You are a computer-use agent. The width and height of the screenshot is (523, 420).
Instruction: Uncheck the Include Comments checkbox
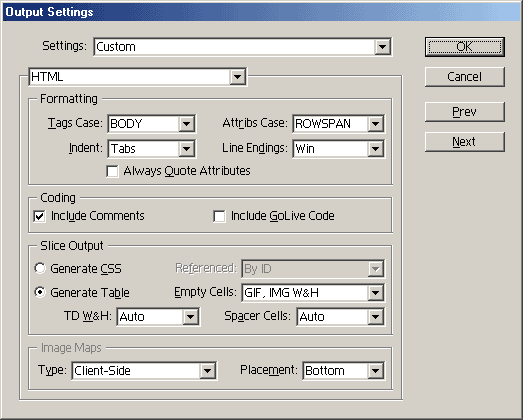[x=39, y=216]
